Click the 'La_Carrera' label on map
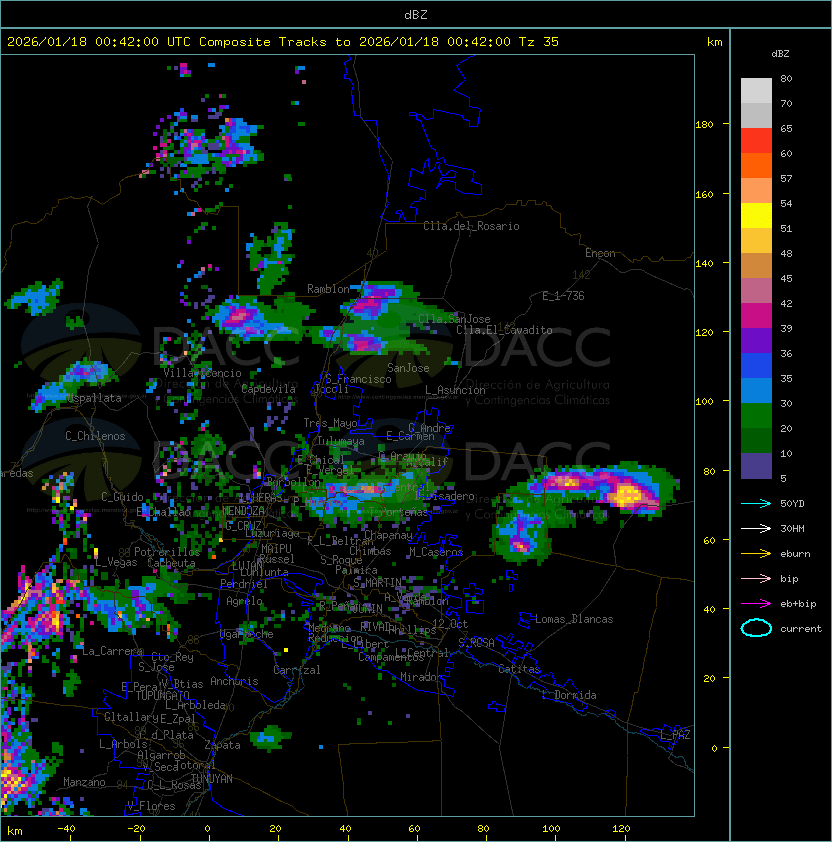Screen dimensions: 832x842 tap(112, 651)
